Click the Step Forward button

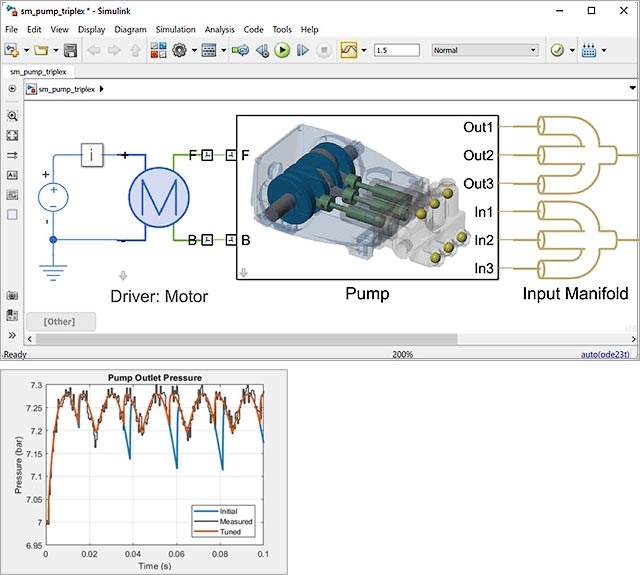[303, 50]
